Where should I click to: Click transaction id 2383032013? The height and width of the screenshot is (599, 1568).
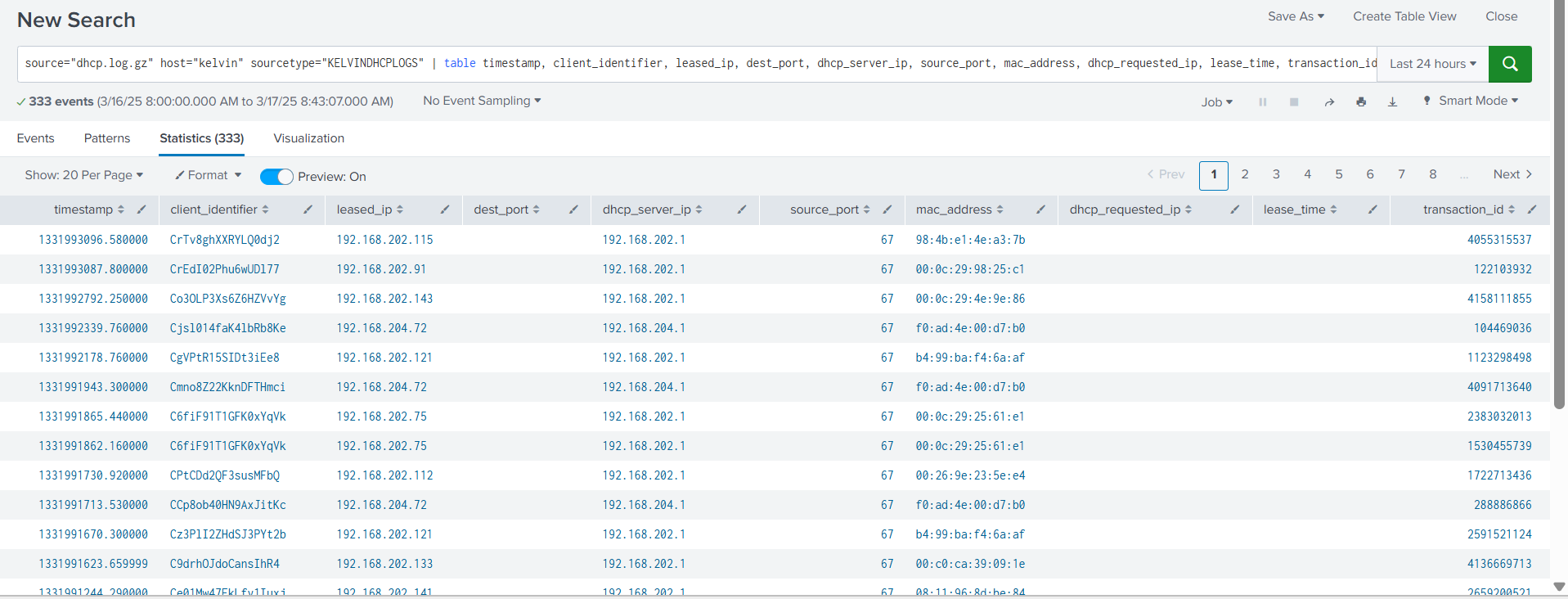(x=1499, y=417)
